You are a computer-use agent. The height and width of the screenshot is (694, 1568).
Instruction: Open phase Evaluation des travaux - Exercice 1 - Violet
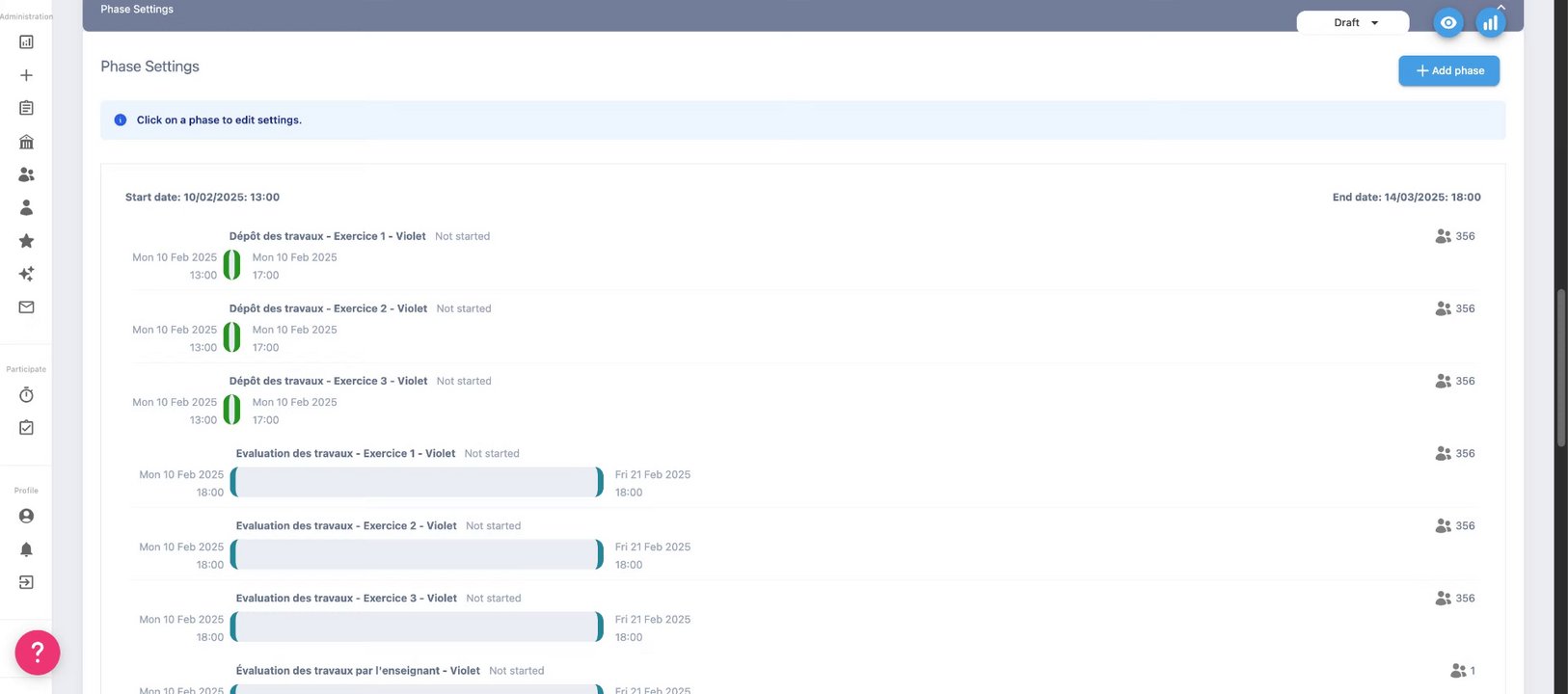(345, 453)
